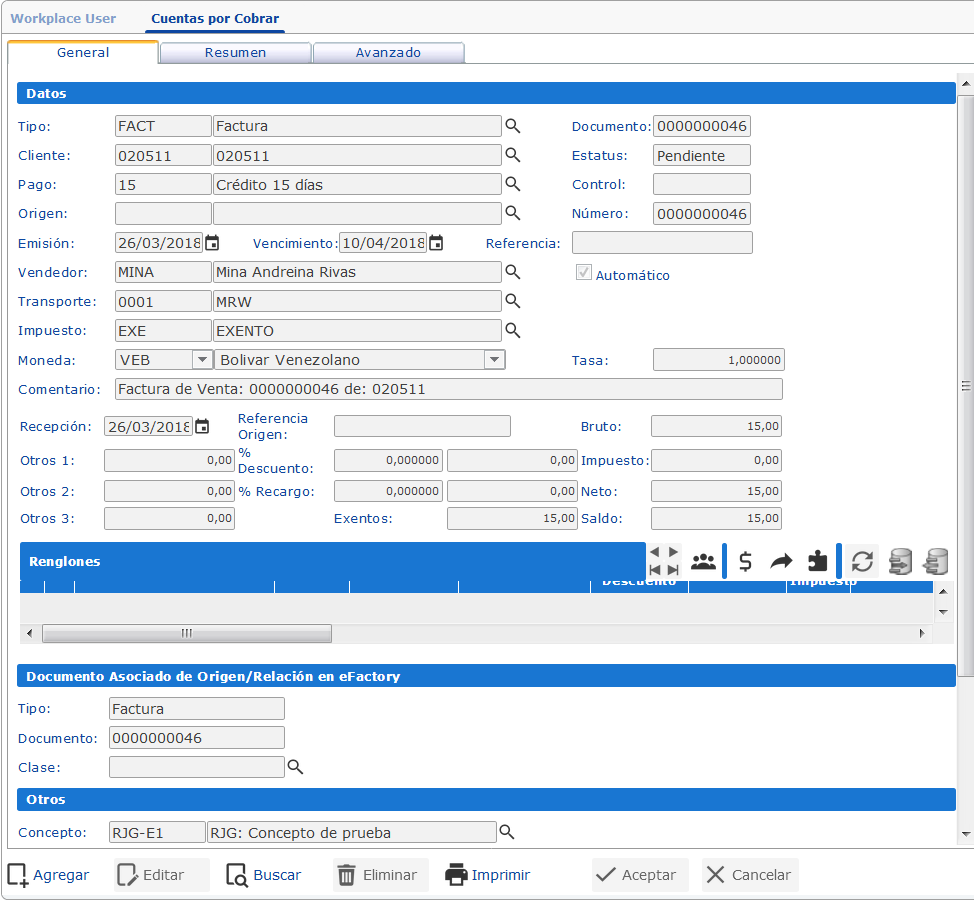Click the refresh icon in Renglones toolbar
Screen dimensions: 974x902
click(x=862, y=562)
